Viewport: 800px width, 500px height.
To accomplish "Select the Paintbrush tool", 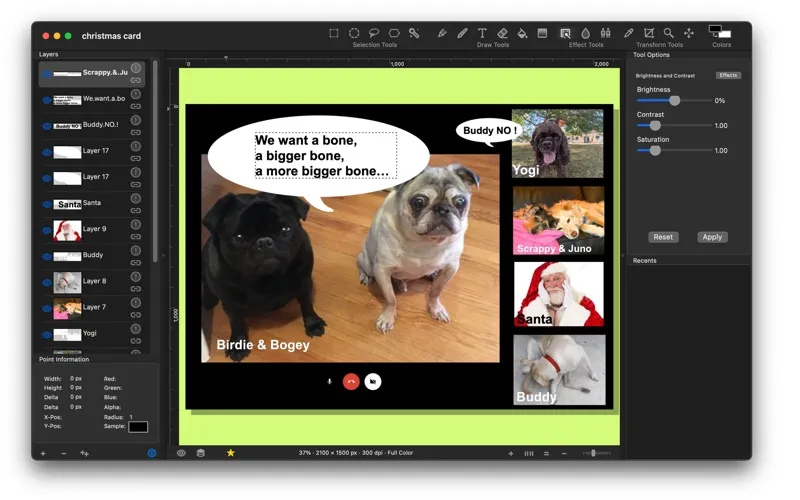I will (462, 33).
